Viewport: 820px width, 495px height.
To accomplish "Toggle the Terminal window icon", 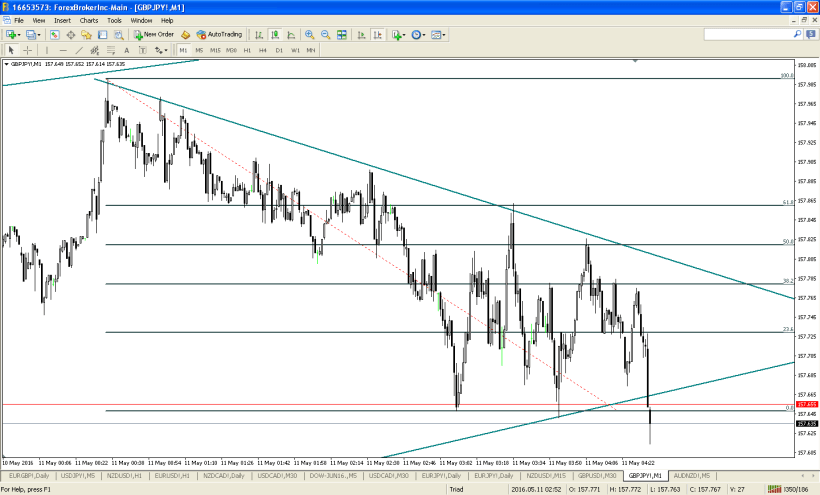I will point(102,34).
